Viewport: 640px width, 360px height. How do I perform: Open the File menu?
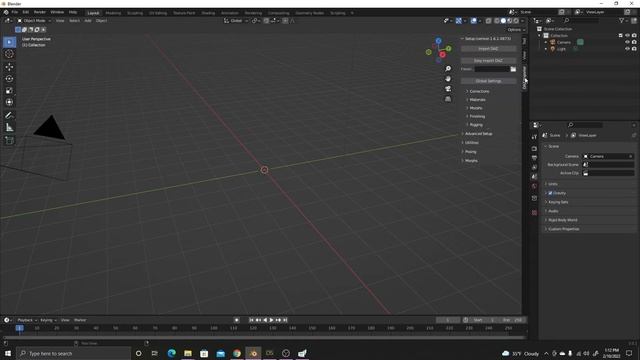(x=15, y=12)
